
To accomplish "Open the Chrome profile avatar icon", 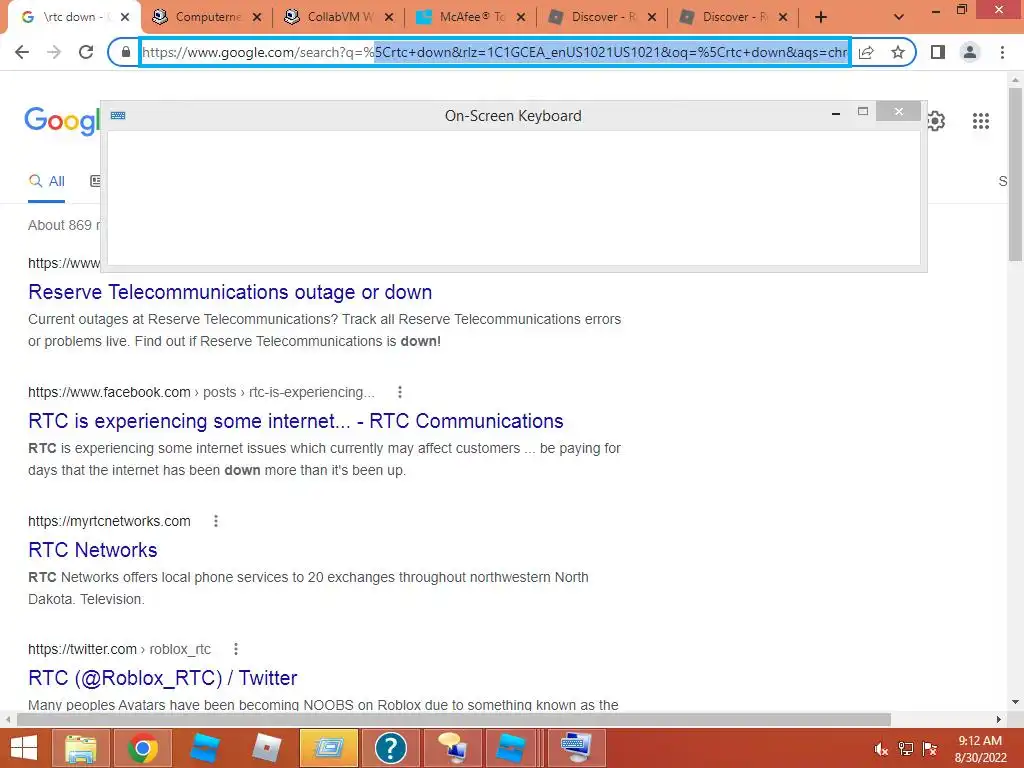I will pos(970,52).
